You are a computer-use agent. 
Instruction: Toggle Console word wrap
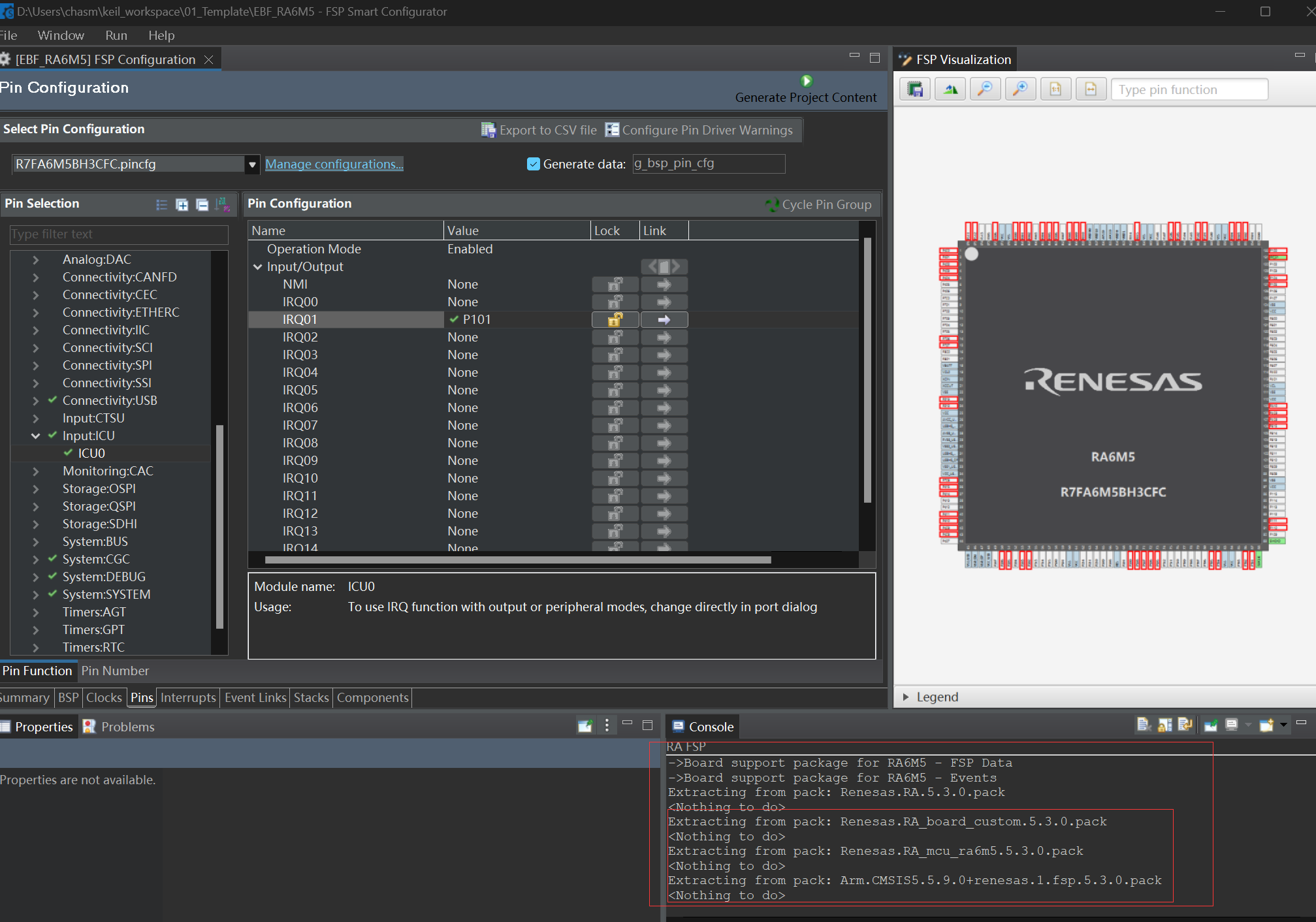coord(1185,725)
